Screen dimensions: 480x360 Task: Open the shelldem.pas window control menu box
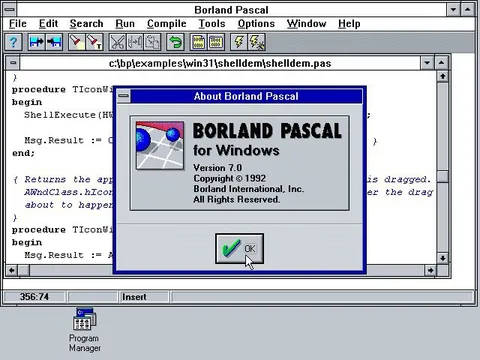(13, 63)
